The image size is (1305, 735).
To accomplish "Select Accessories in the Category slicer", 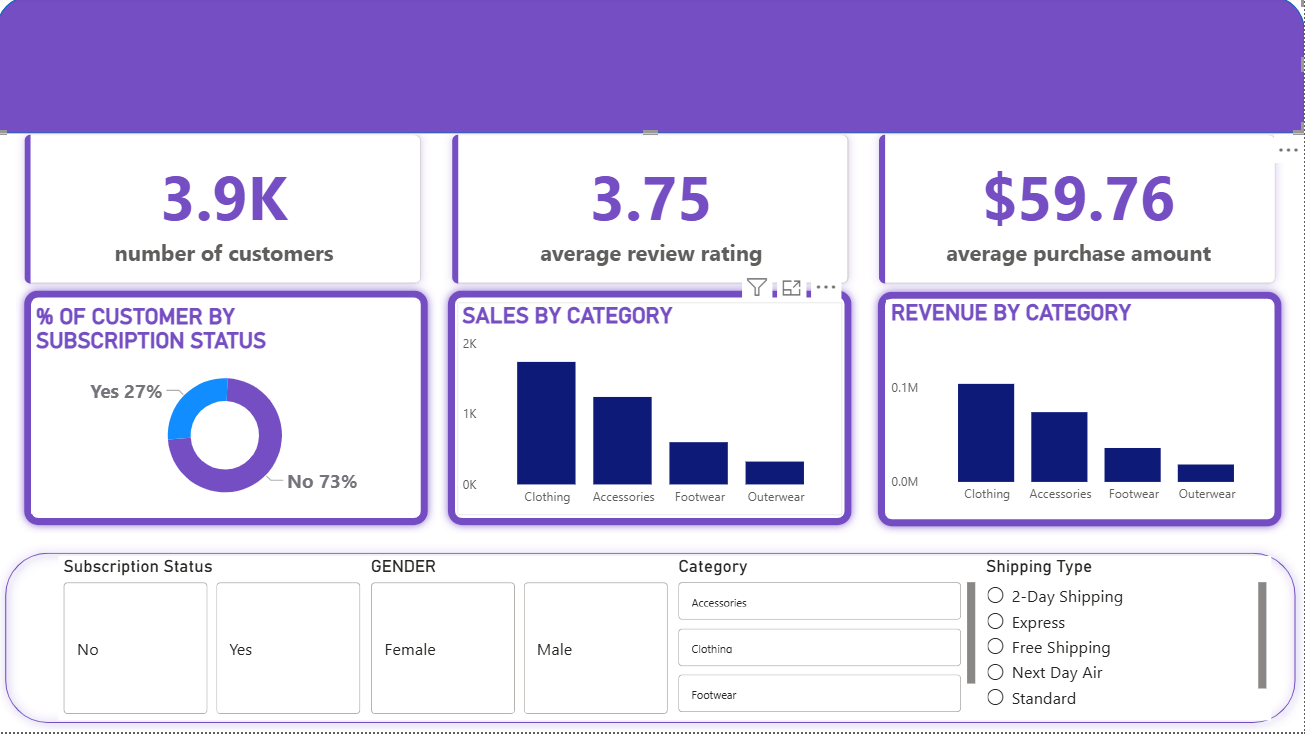I will pos(818,602).
